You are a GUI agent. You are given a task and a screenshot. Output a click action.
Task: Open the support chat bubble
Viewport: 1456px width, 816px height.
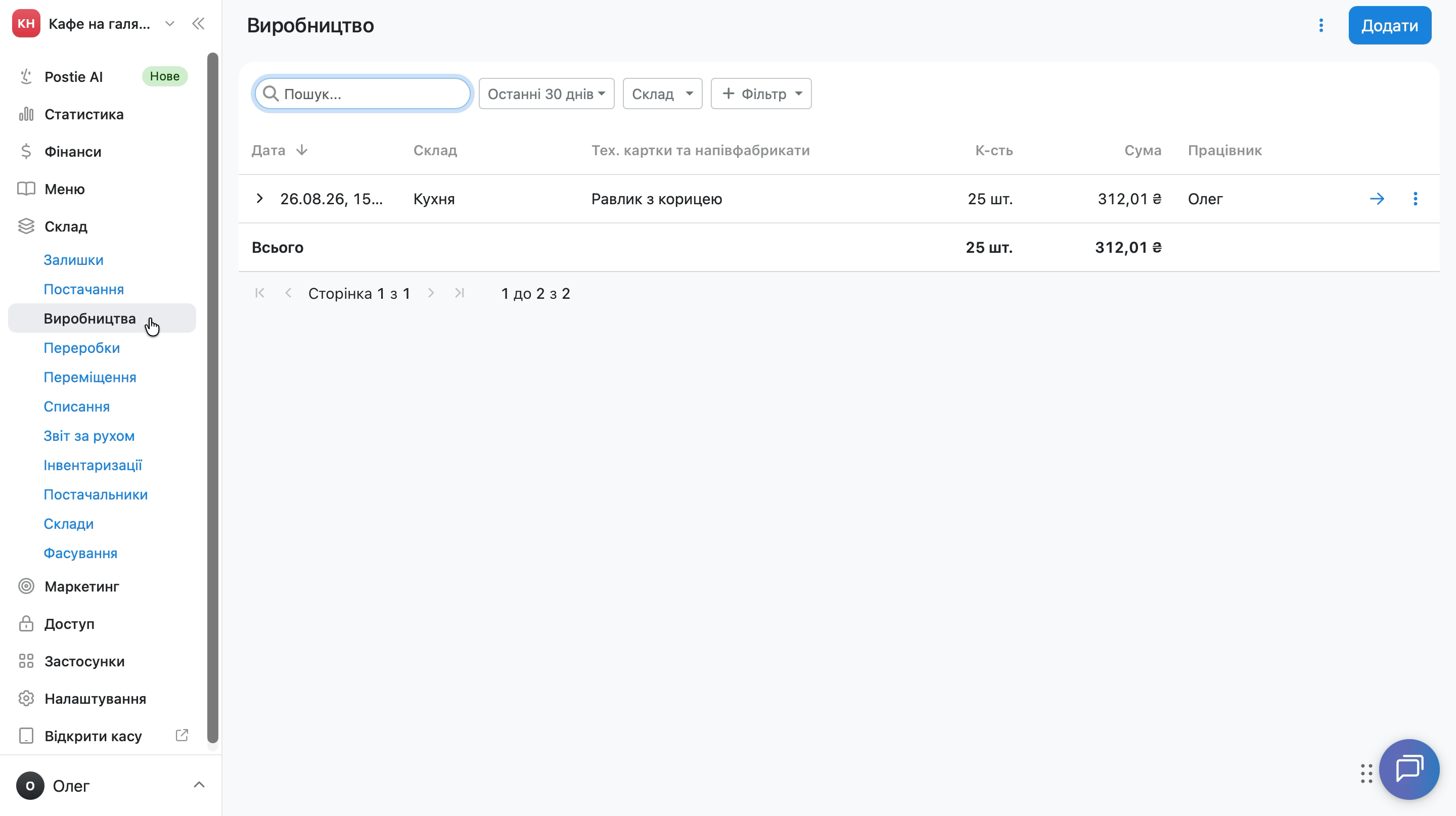[1409, 769]
